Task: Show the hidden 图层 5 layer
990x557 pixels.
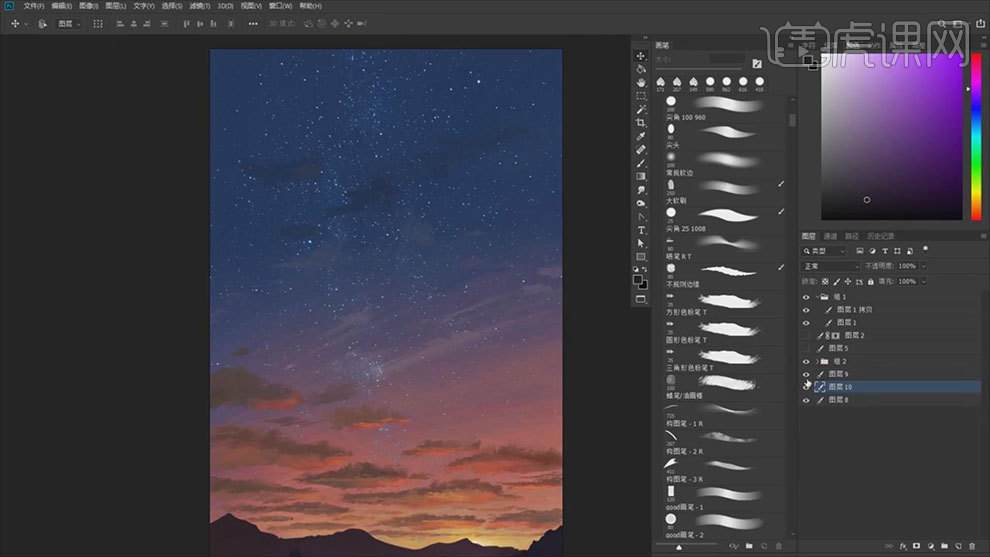Action: 806,348
